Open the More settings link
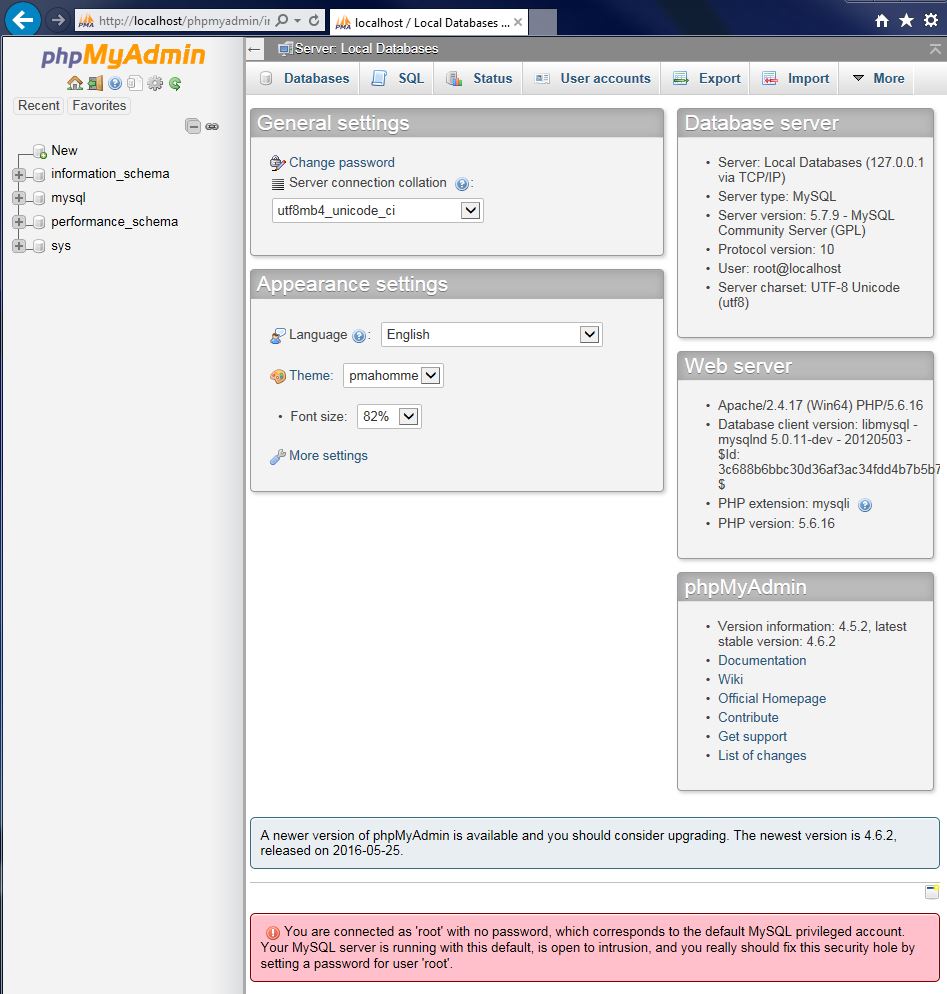The height and width of the screenshot is (994, 947). 328,456
